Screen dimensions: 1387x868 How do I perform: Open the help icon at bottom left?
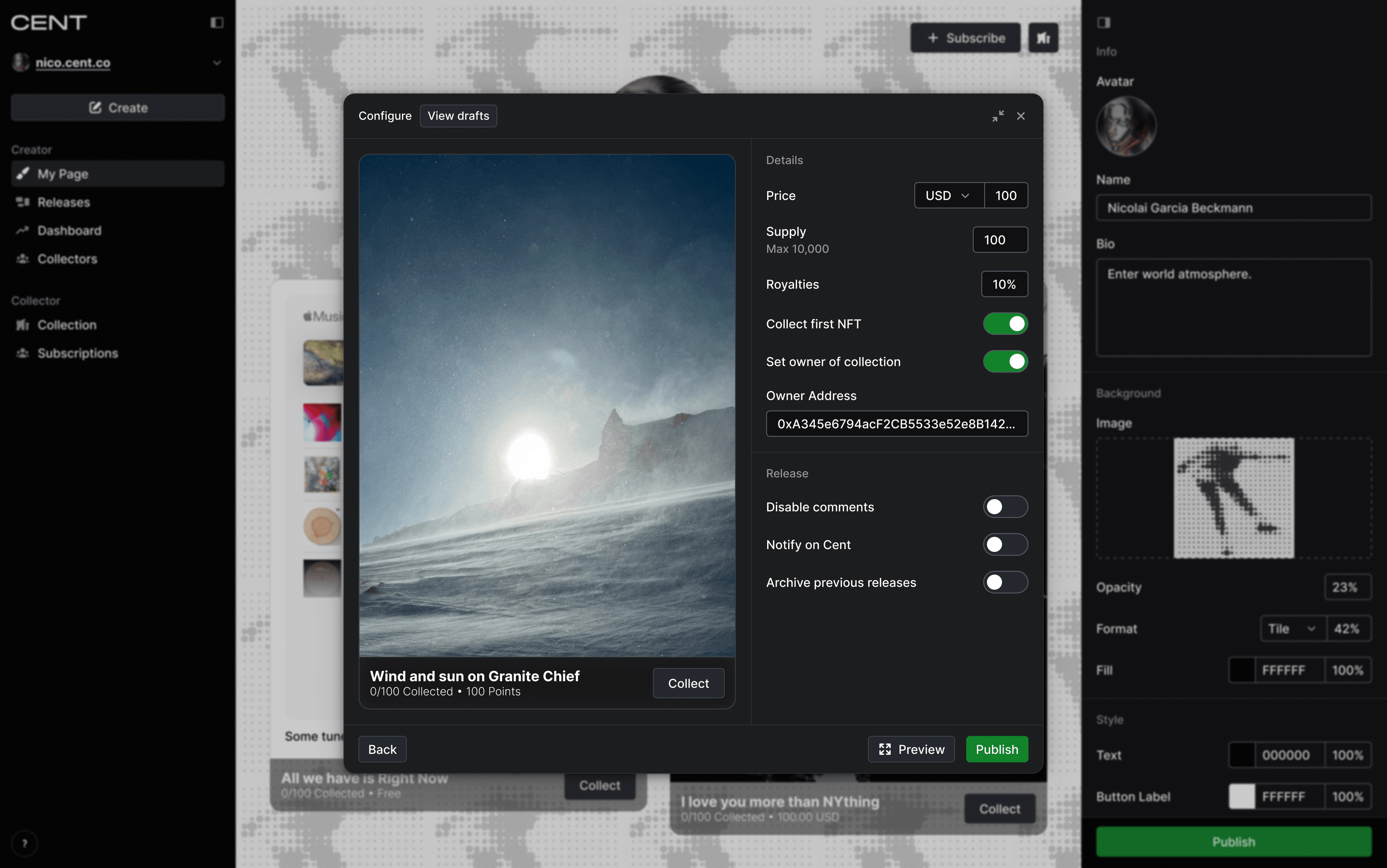25,843
